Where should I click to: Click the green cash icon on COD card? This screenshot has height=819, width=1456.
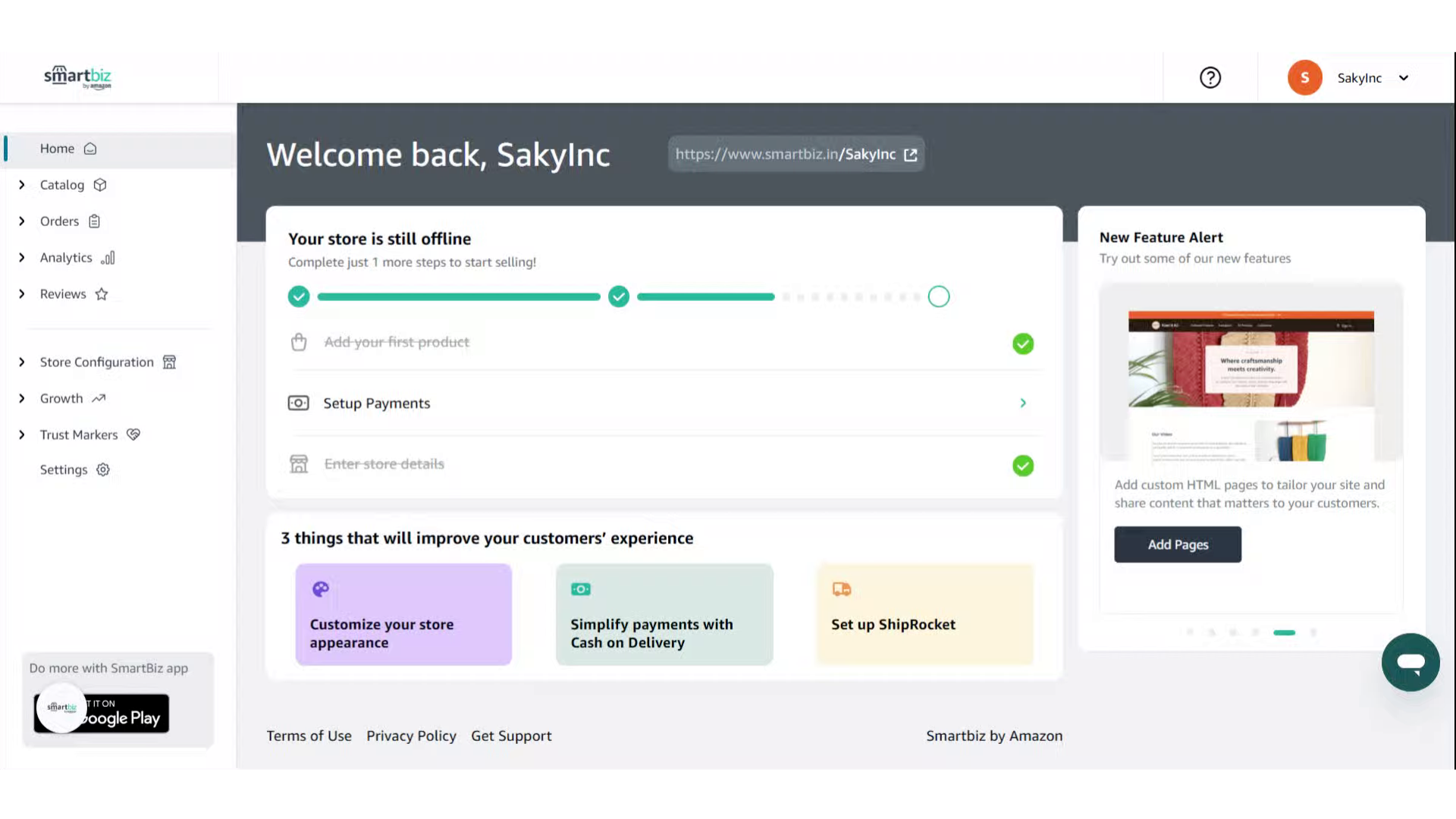[581, 589]
